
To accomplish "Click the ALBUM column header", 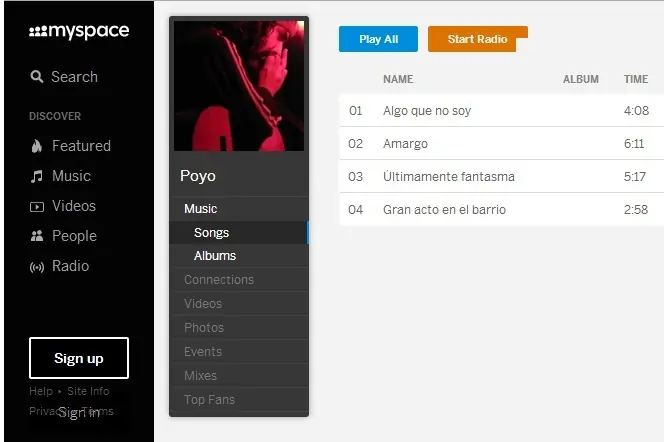I will 581,79.
